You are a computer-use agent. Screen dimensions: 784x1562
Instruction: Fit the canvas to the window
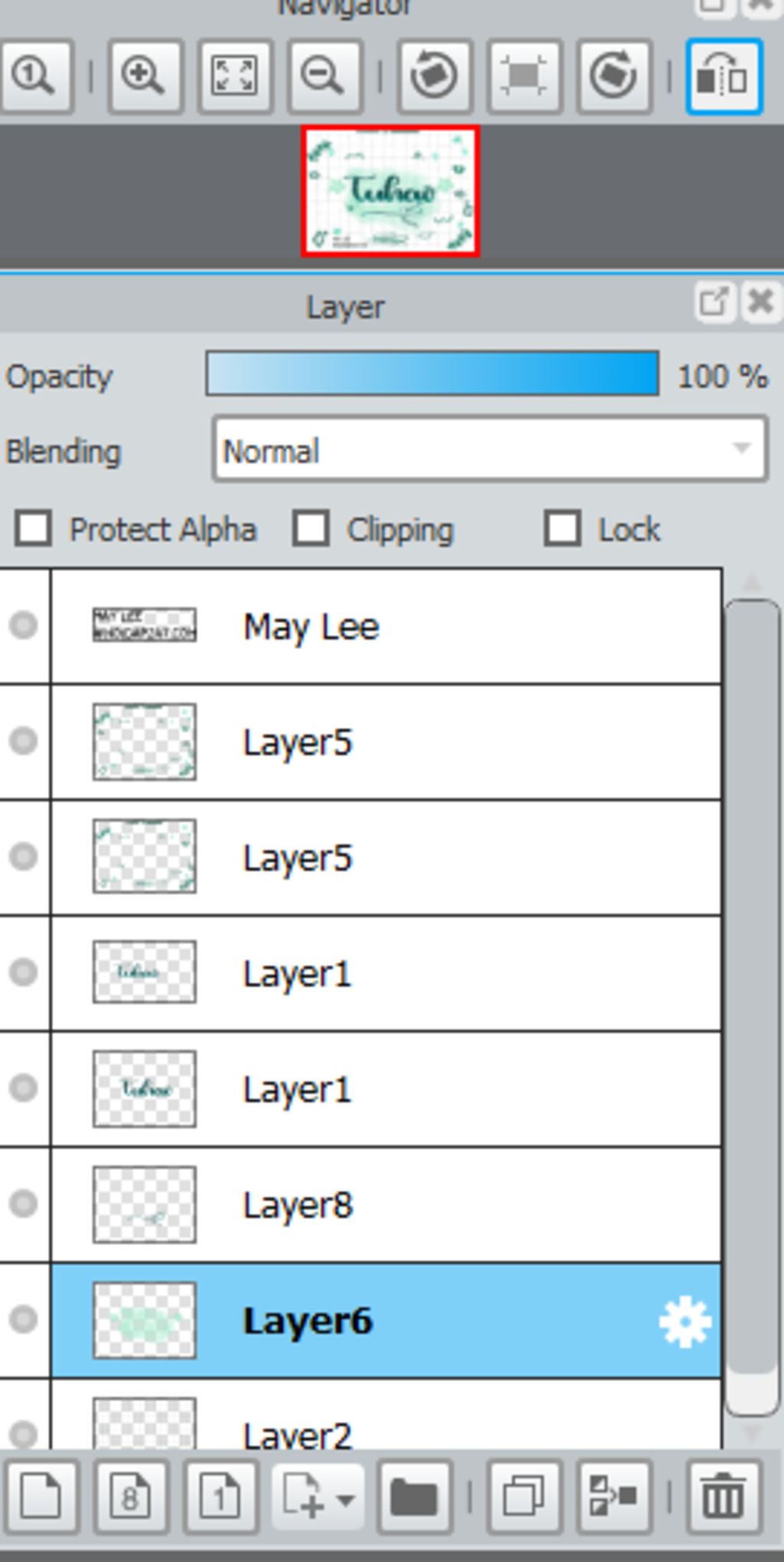coord(234,77)
